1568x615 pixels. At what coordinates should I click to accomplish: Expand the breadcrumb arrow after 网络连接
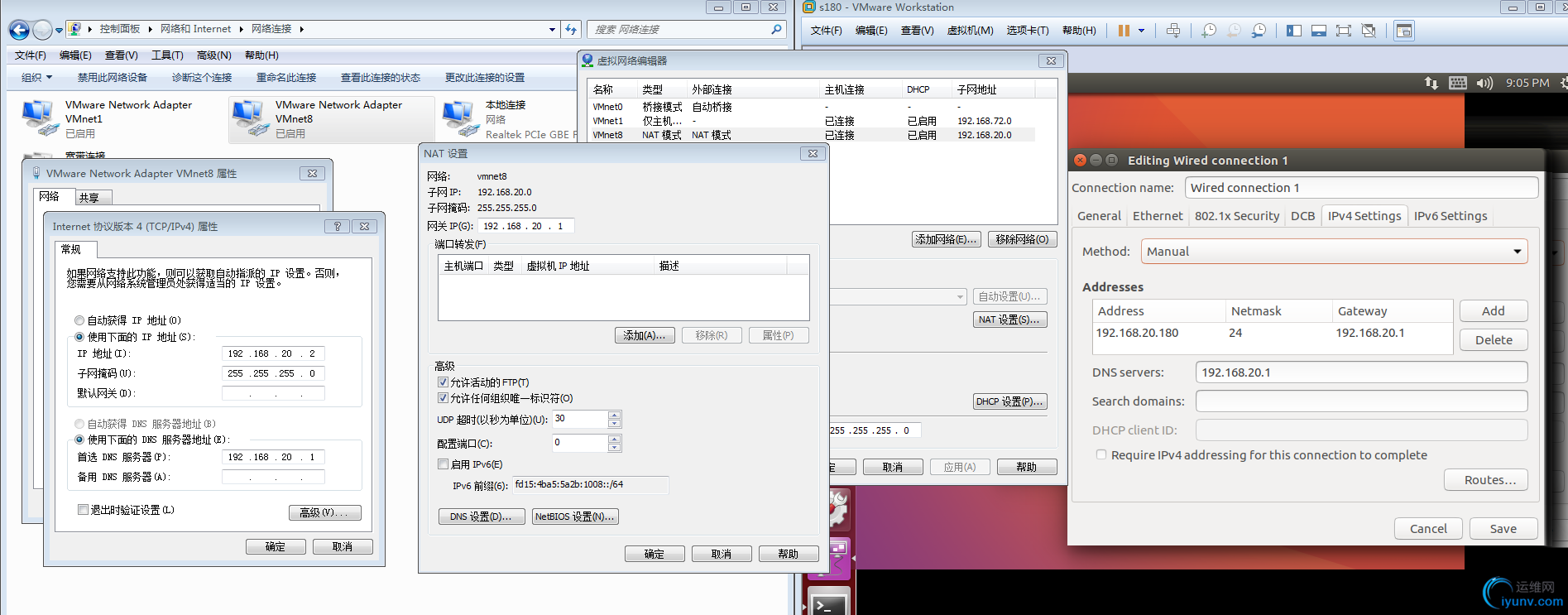tap(301, 29)
